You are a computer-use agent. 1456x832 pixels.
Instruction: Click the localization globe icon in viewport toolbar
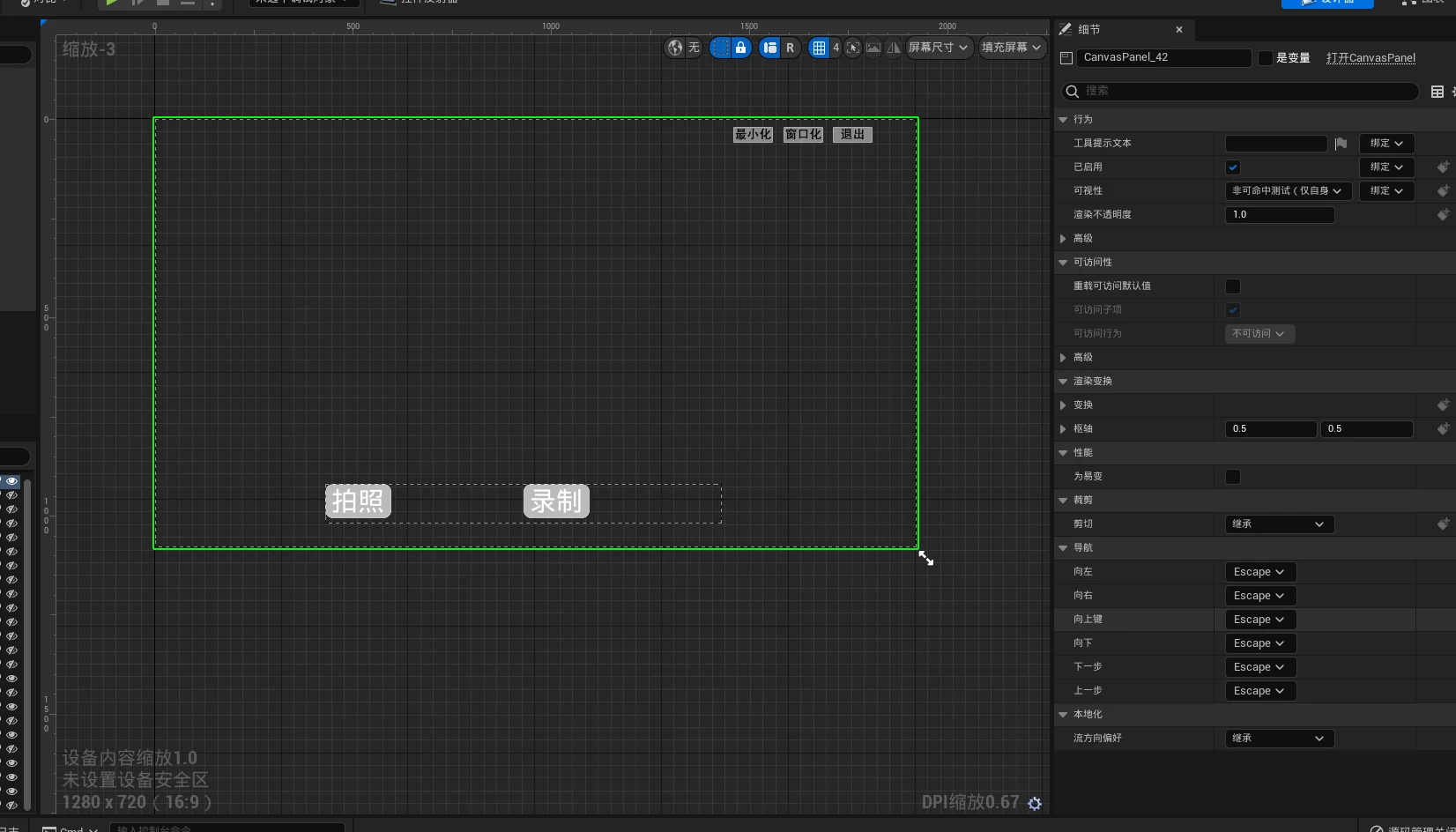pos(675,48)
